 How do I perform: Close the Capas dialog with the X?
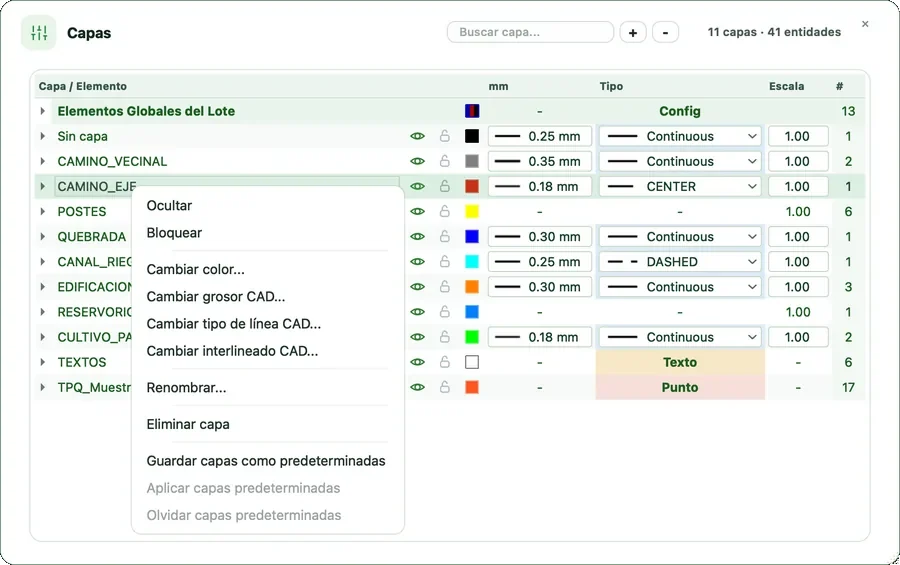(865, 24)
